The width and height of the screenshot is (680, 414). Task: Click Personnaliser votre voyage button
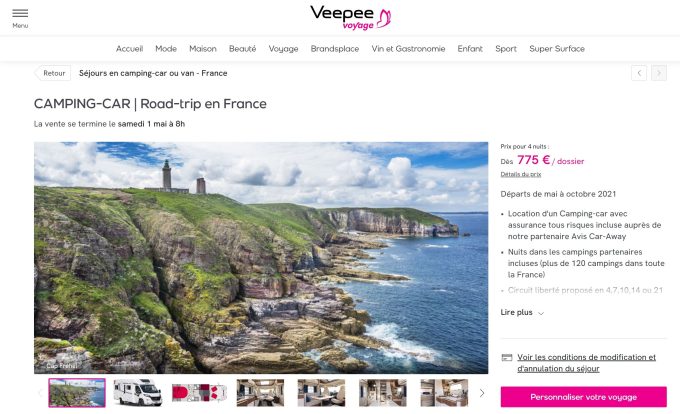(x=583, y=397)
